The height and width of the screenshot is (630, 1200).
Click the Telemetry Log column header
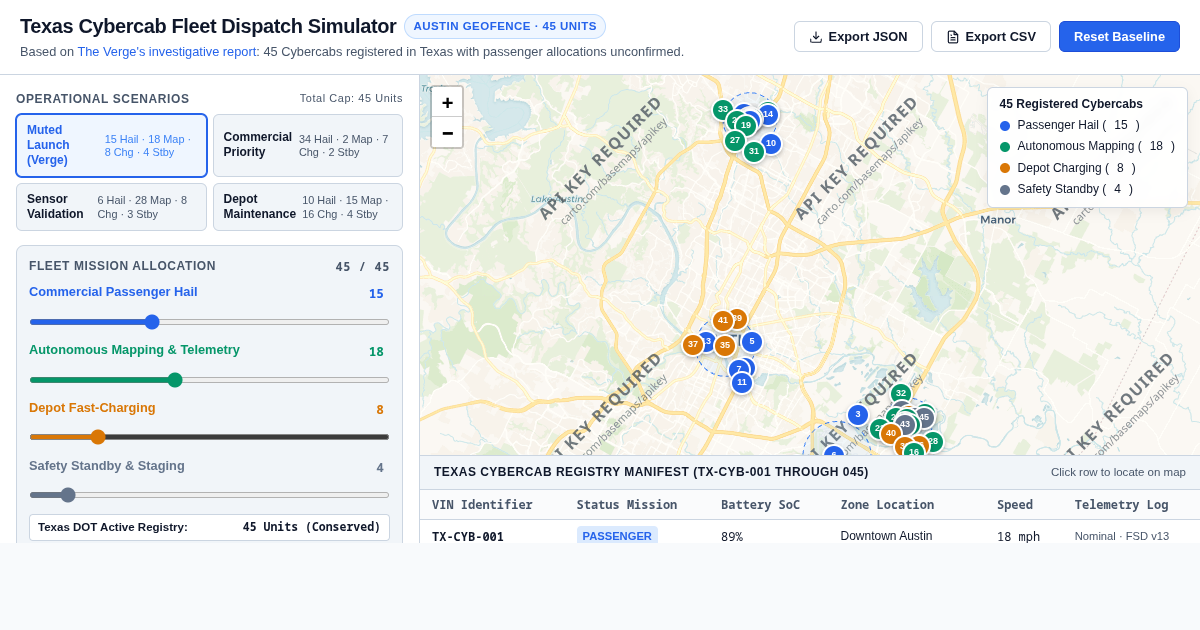(1121, 505)
